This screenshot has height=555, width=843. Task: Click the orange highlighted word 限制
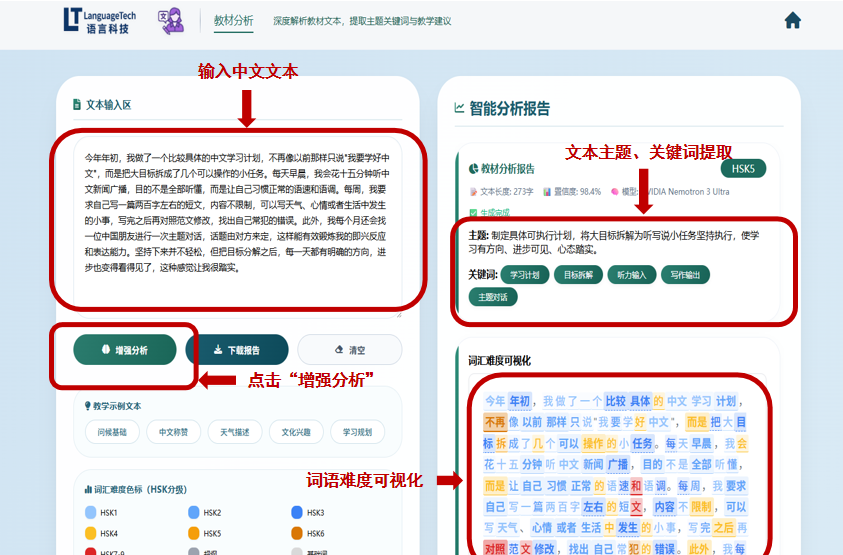point(702,507)
